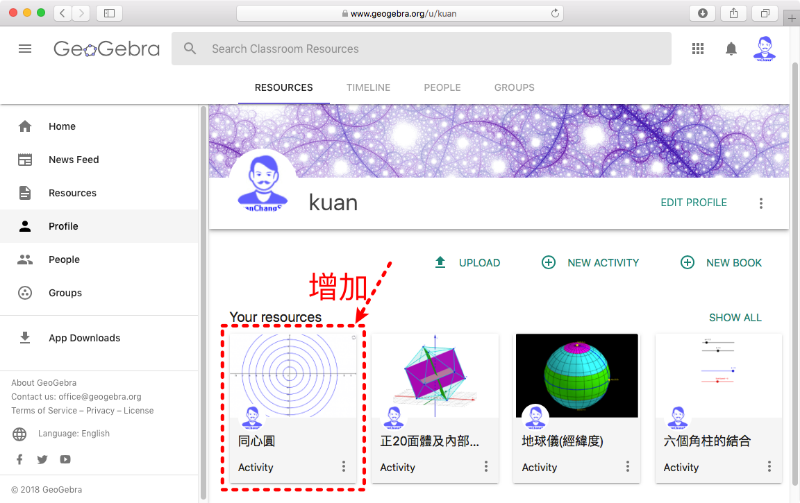Open options menu for 正20面體 card
This screenshot has width=800, height=503.
tap(486, 466)
